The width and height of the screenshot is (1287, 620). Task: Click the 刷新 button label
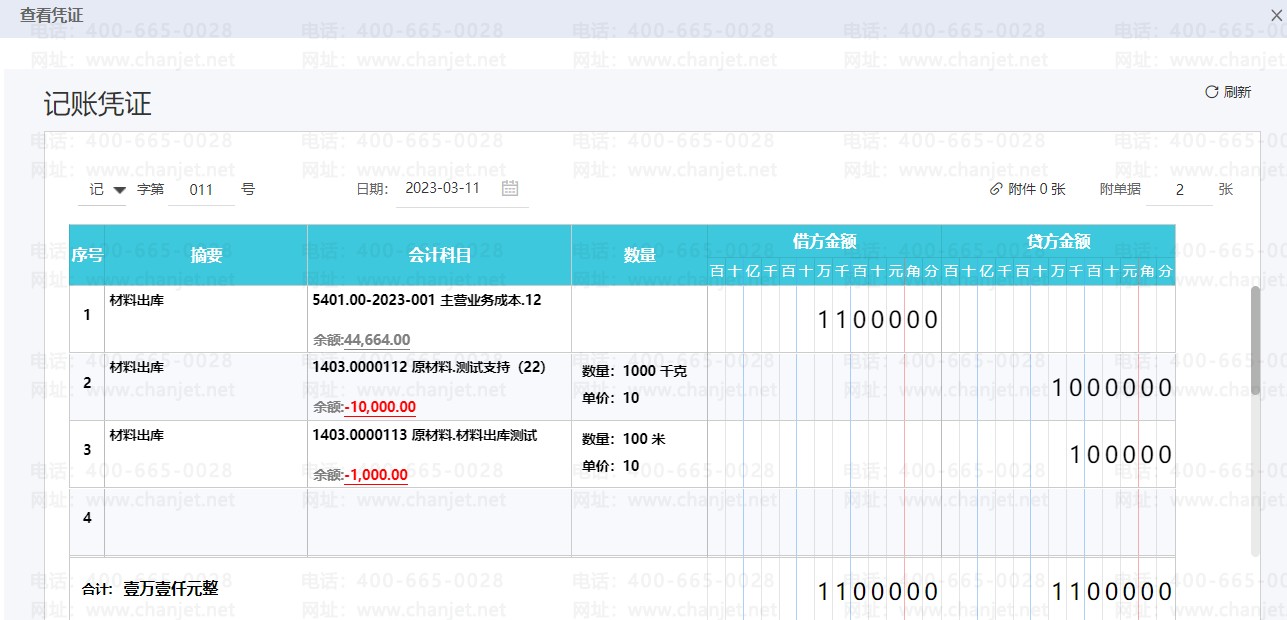(x=1237, y=92)
